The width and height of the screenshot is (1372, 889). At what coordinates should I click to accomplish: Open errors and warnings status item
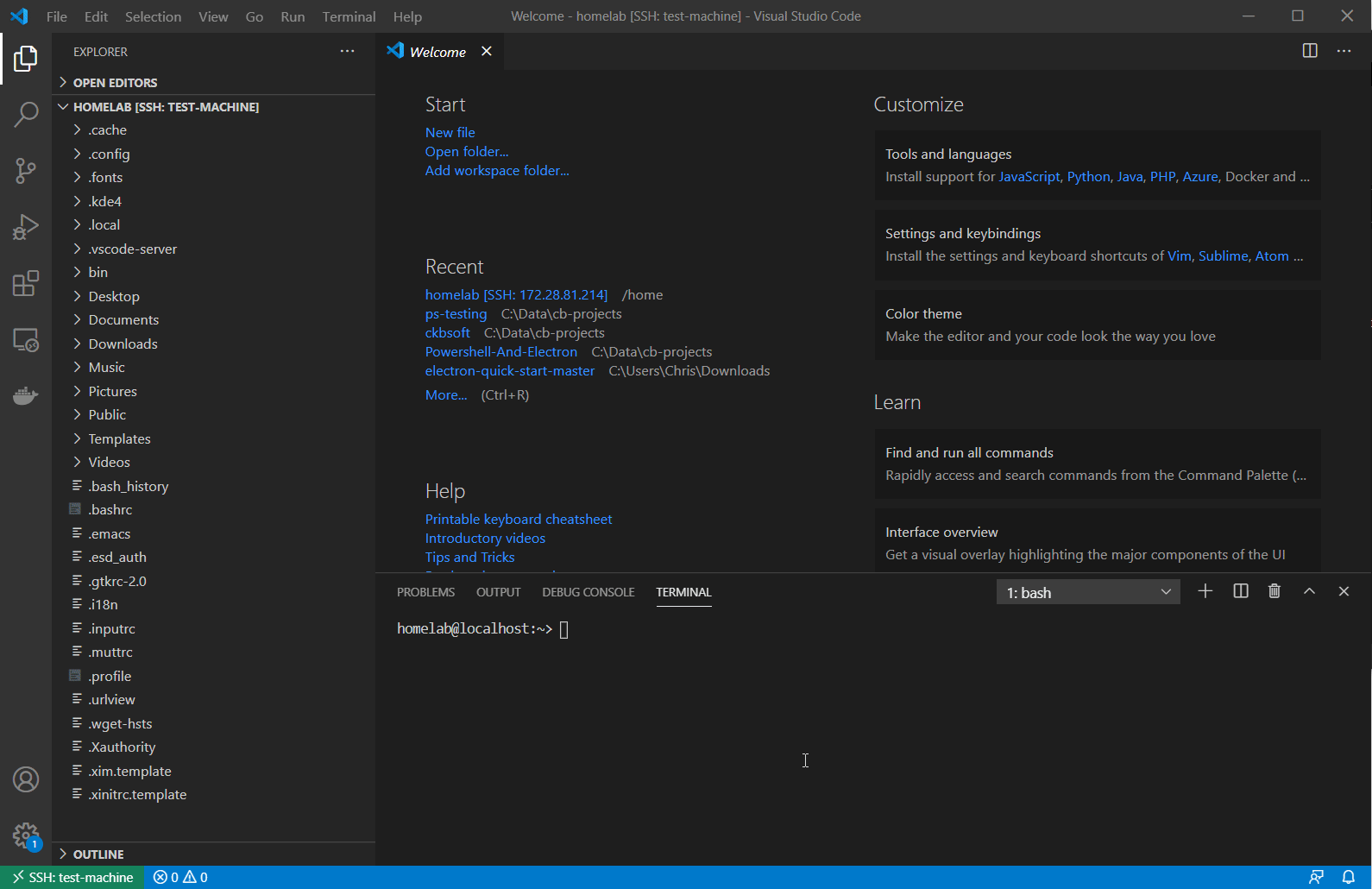(x=180, y=877)
